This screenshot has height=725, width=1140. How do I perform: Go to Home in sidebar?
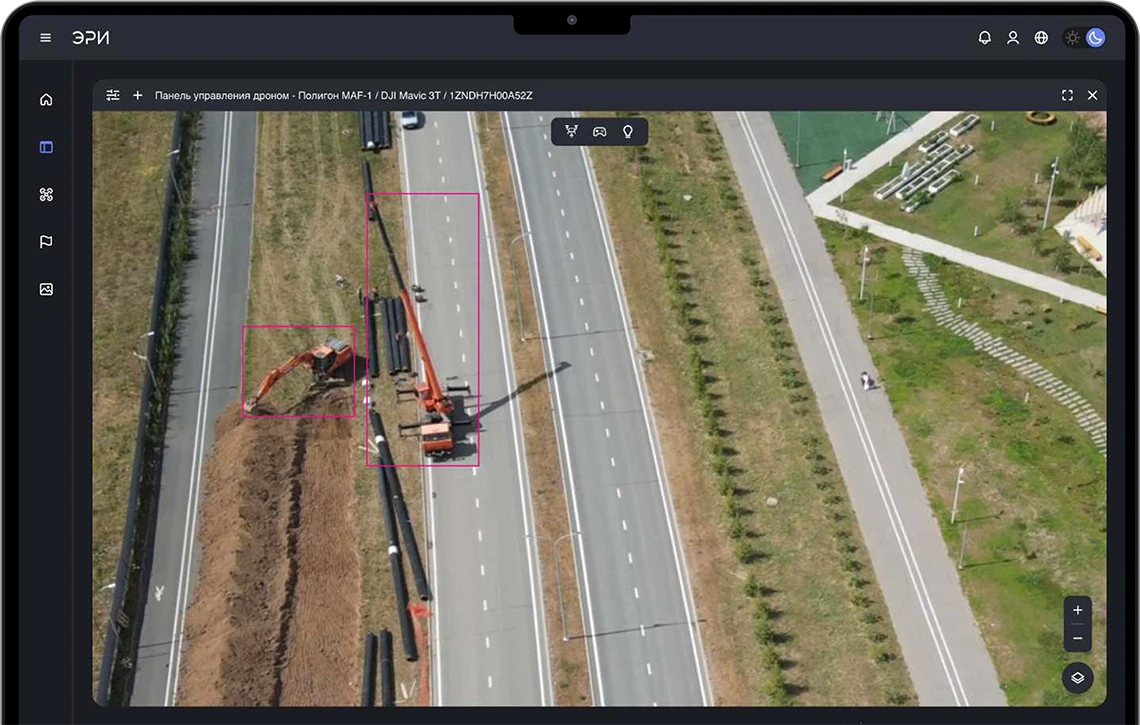(46, 100)
